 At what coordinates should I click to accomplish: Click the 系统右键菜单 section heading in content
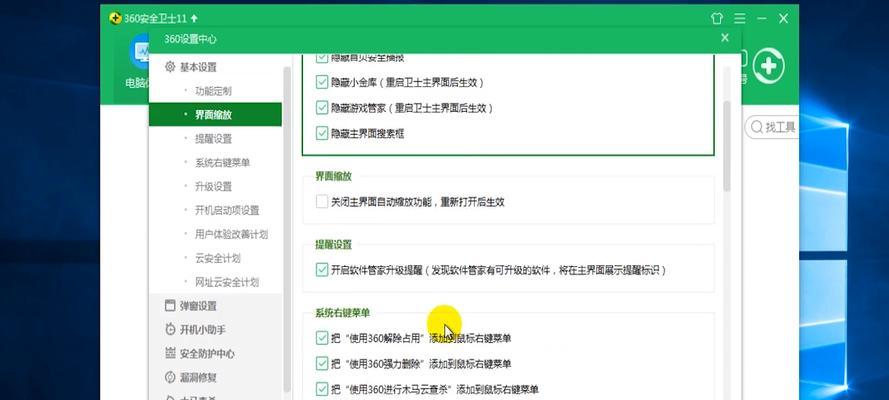[x=342, y=313]
